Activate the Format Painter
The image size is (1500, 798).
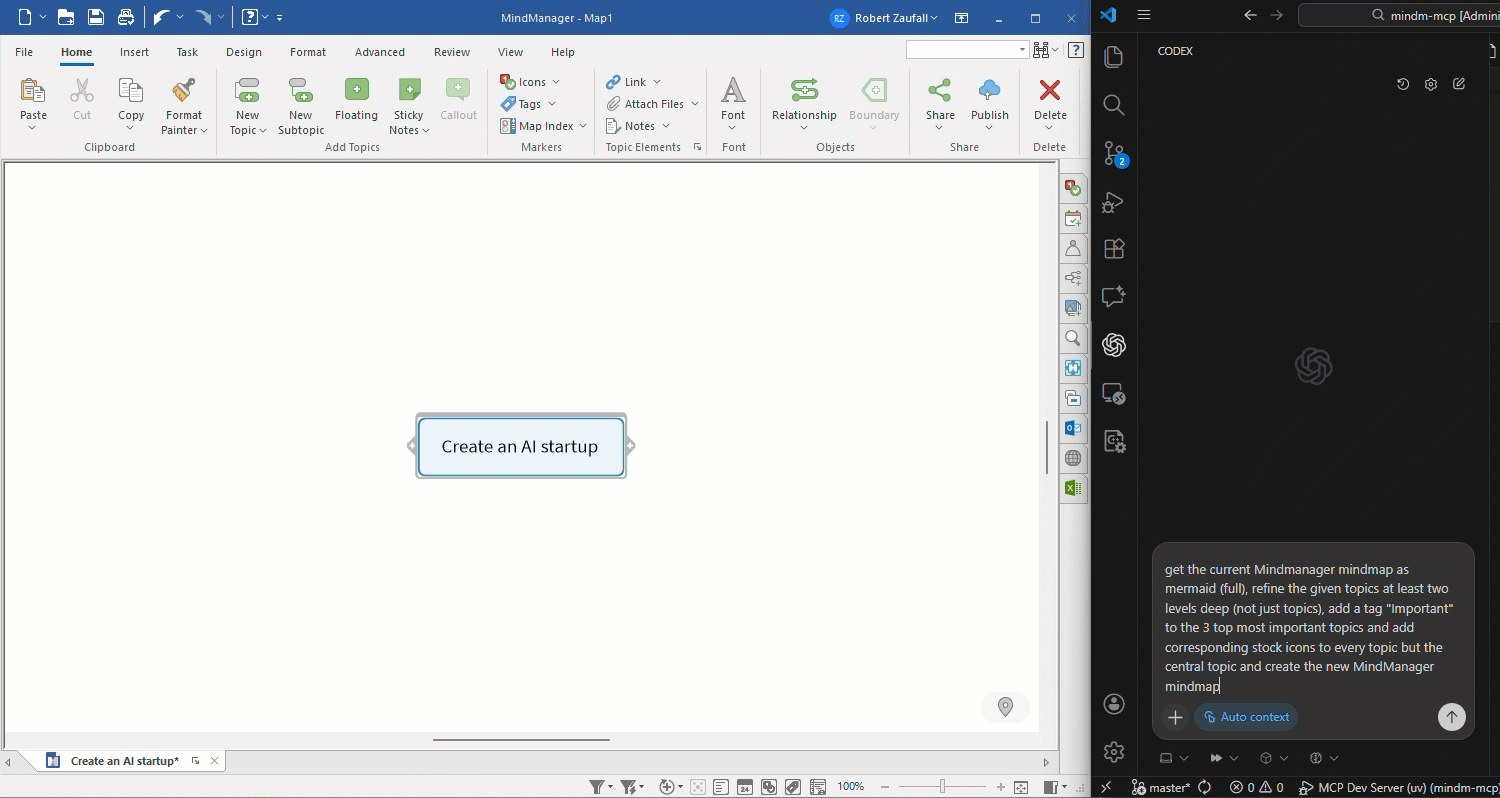tap(183, 104)
